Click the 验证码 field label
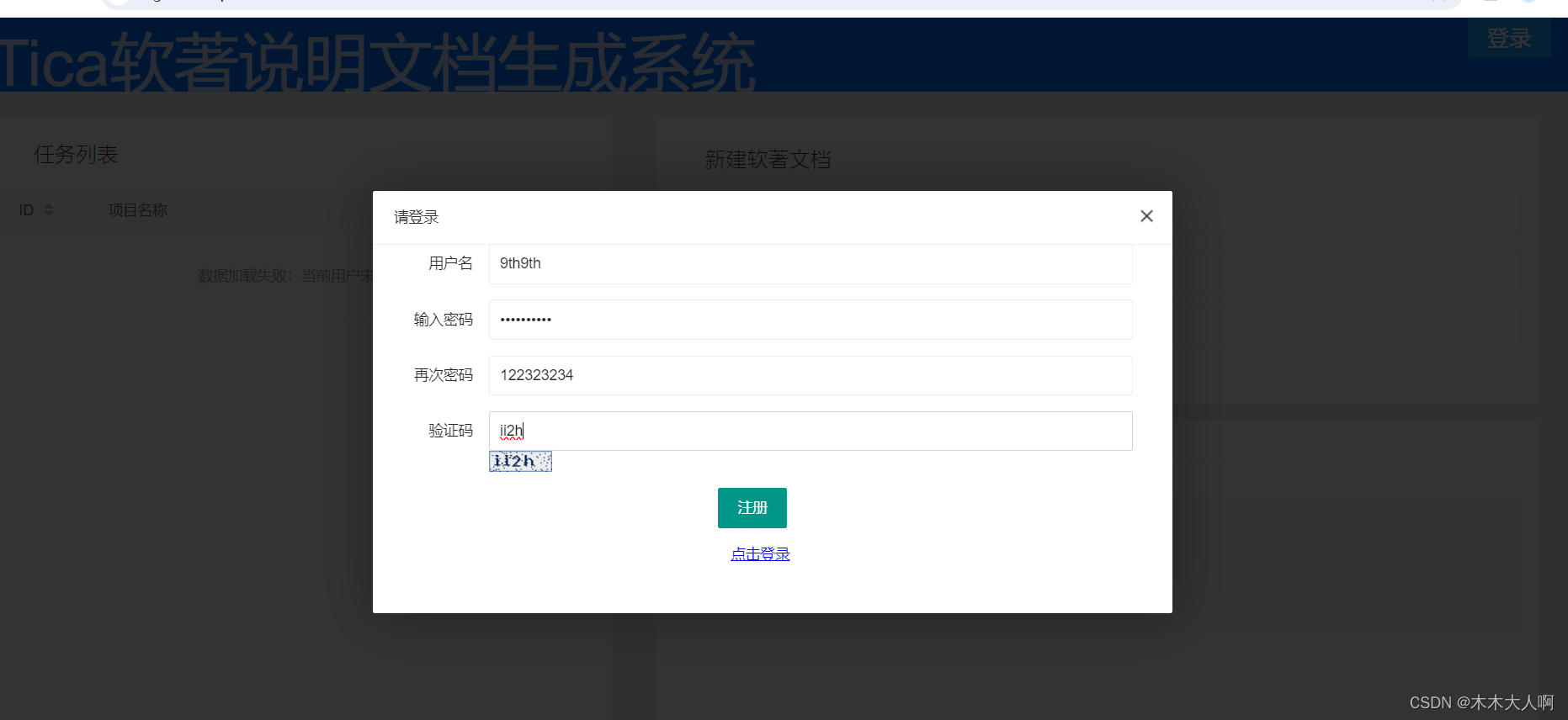 [x=450, y=431]
